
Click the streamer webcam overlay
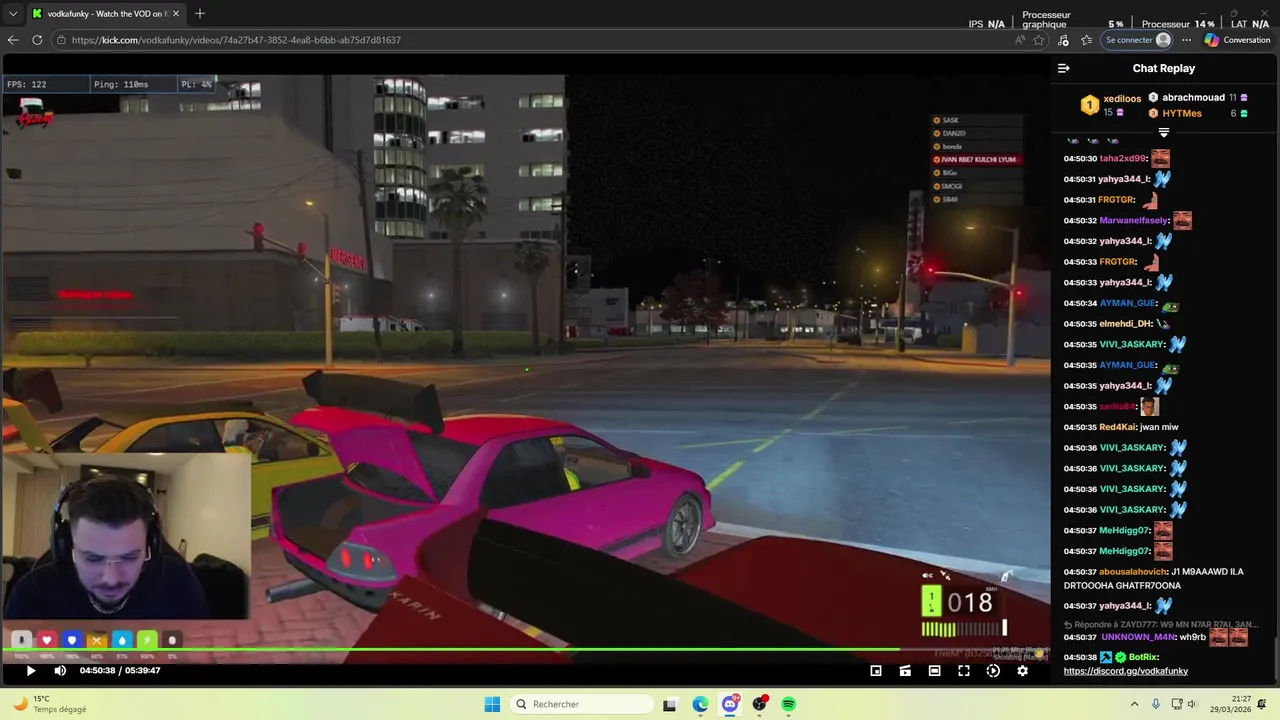(125, 537)
